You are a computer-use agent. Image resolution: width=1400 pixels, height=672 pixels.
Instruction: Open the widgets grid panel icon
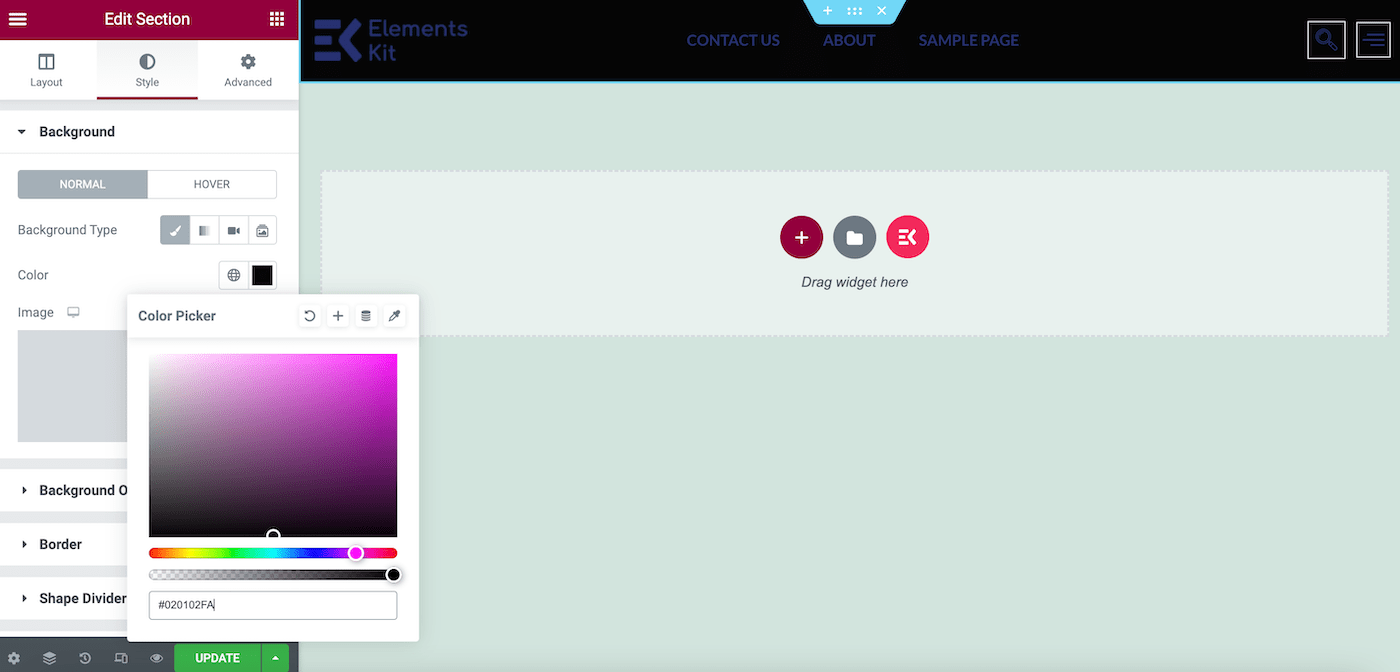click(277, 19)
